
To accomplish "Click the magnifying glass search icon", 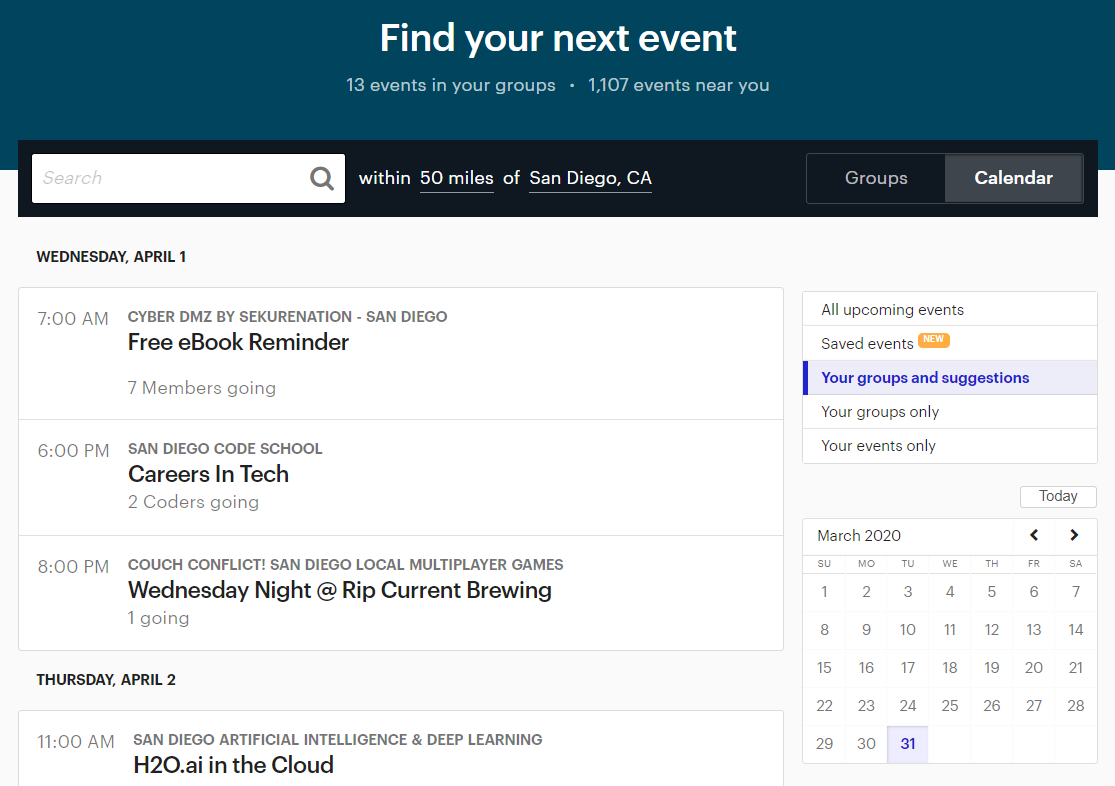I will [321, 178].
